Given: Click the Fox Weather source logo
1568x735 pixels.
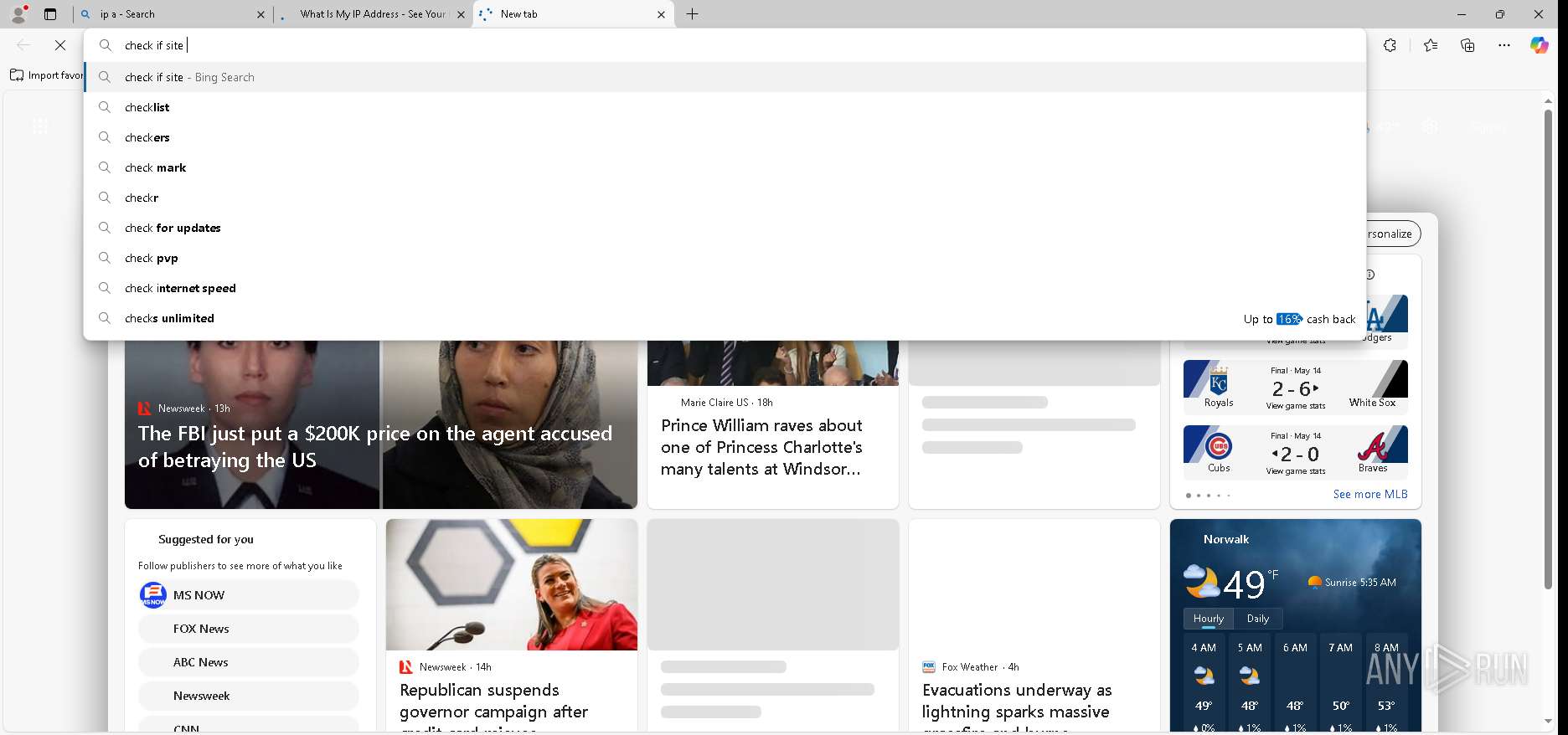Looking at the screenshot, I should (x=929, y=667).
